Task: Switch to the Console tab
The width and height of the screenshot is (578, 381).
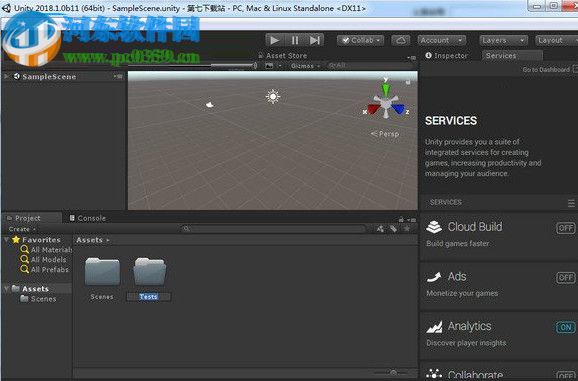Action: tap(88, 218)
